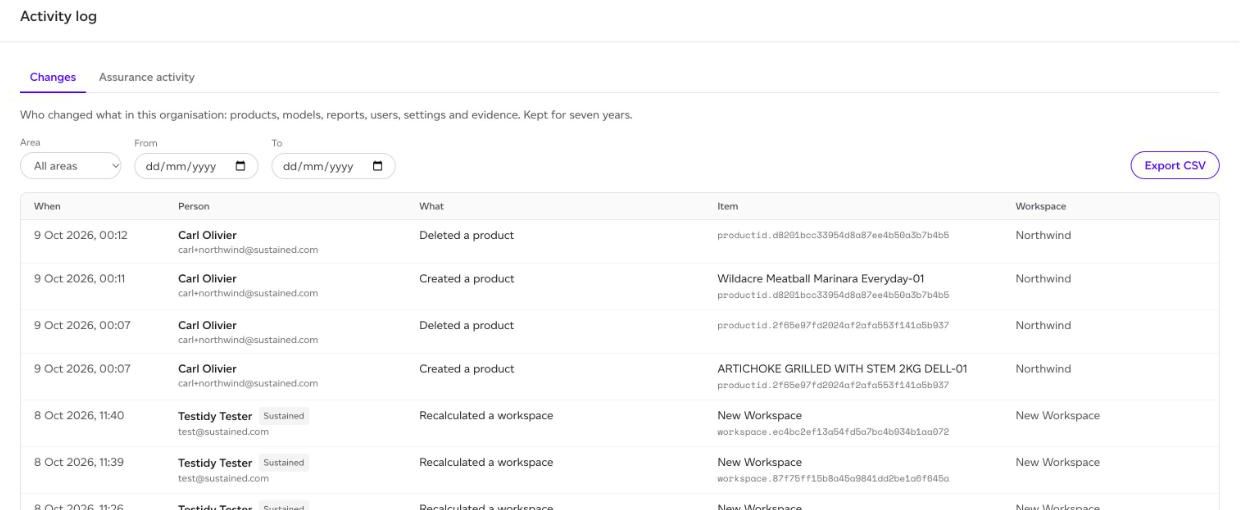Viewport: 1240px width, 510px height.
Task: Click Testidy Tester in the 11:40 row
Action: (x=215, y=416)
